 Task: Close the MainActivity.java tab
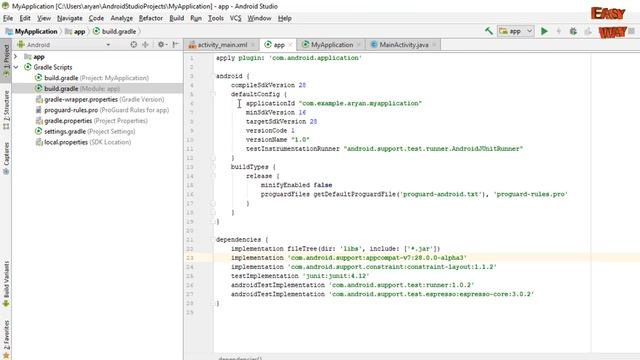(x=434, y=45)
